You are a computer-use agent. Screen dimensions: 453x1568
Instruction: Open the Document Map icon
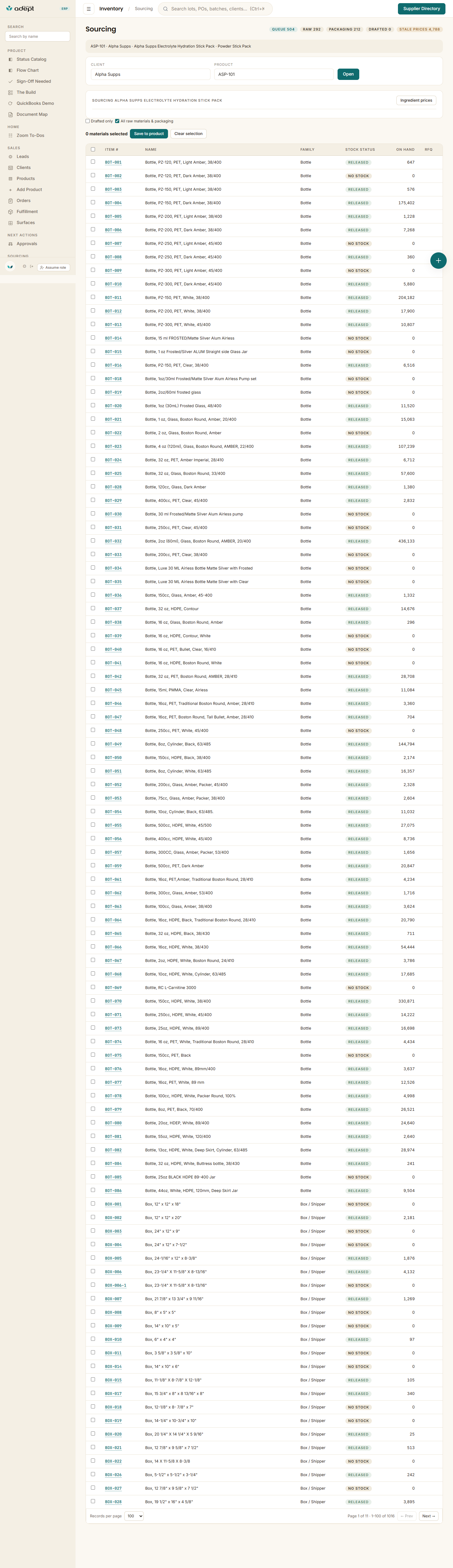point(10,115)
